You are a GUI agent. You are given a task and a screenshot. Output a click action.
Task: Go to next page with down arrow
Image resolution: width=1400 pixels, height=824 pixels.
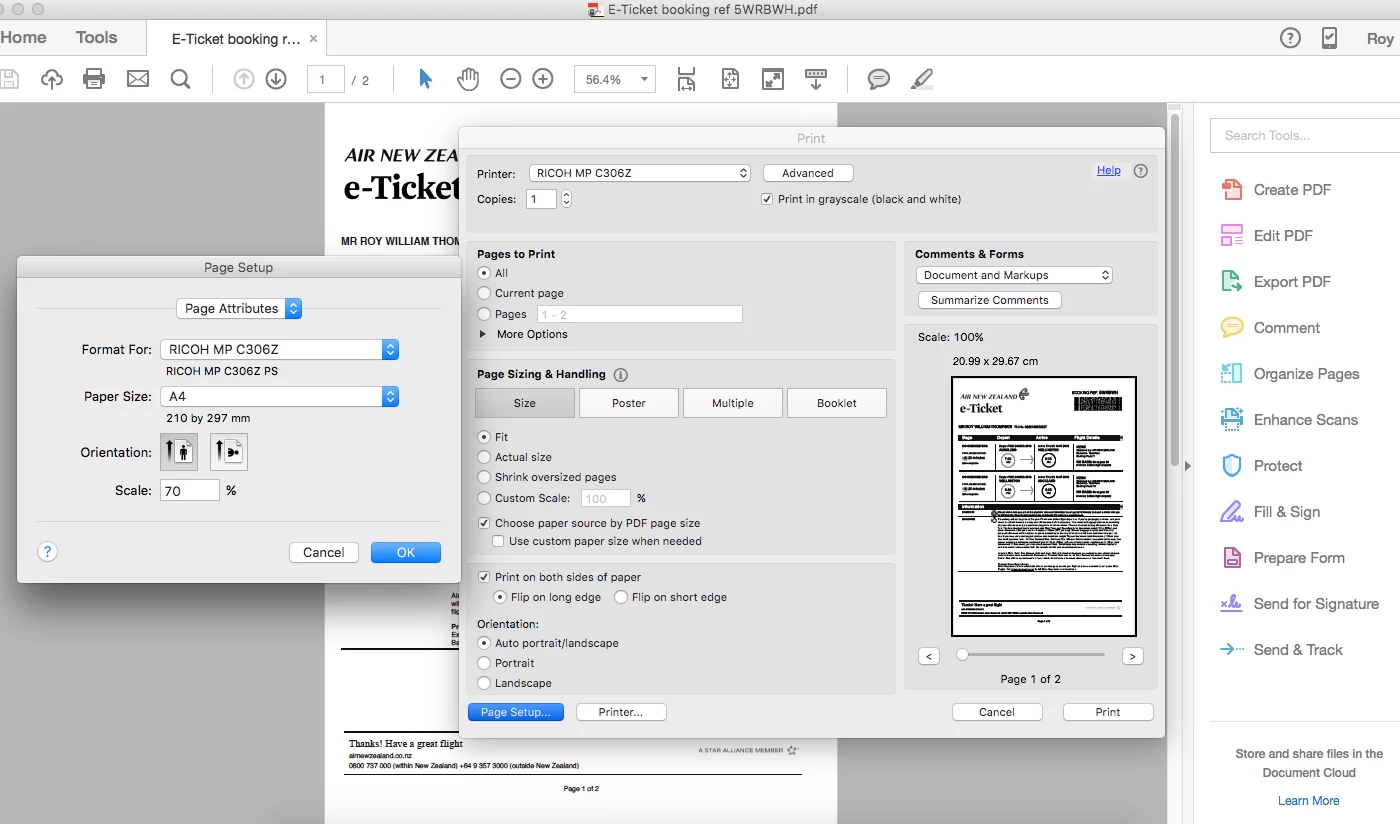click(276, 79)
